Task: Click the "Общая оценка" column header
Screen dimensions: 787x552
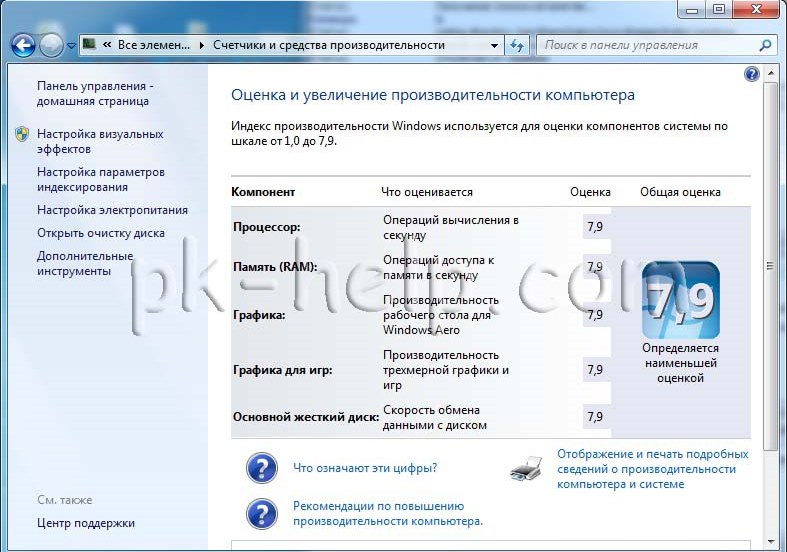Action: [680, 192]
